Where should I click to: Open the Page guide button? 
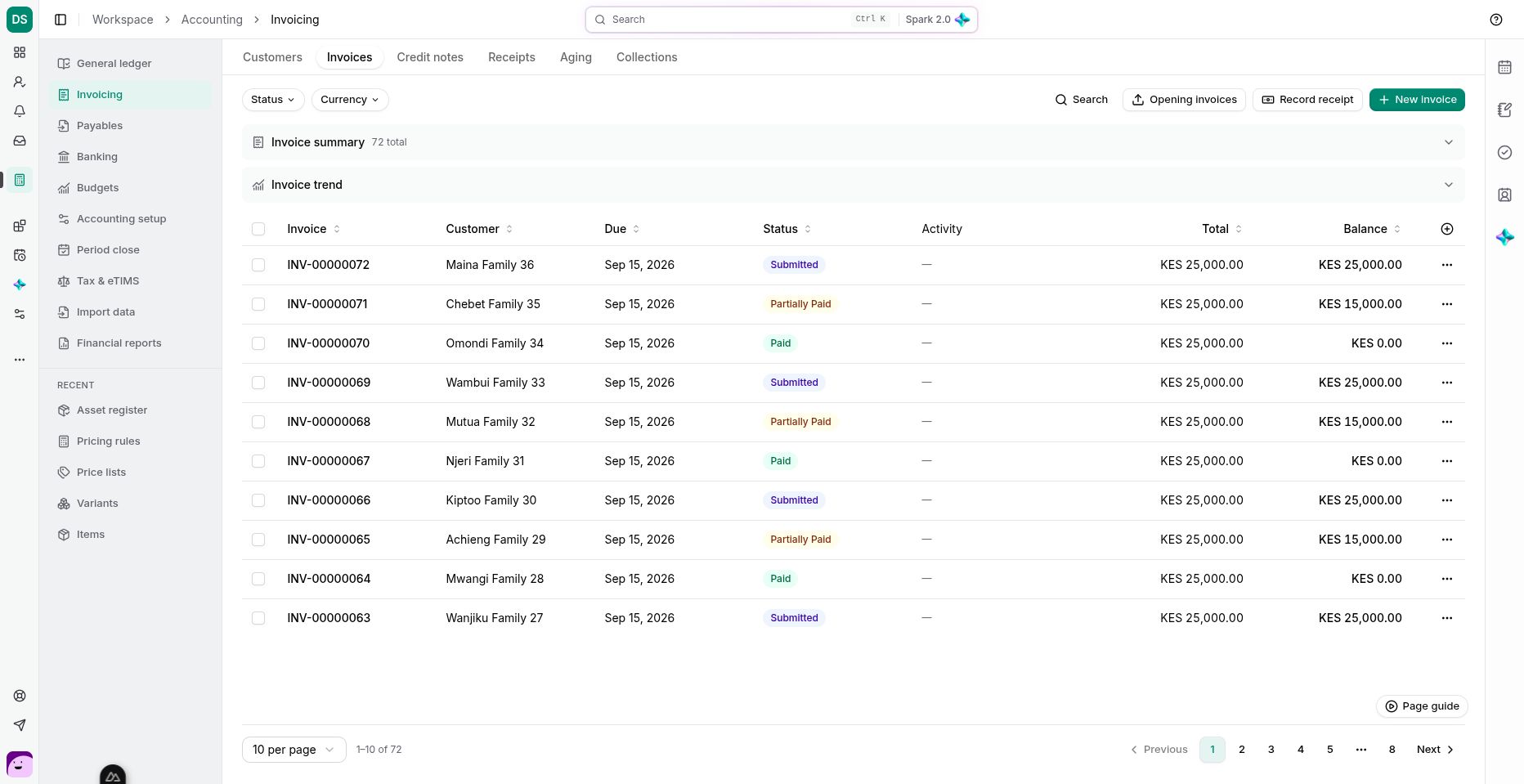pyautogui.click(x=1422, y=706)
